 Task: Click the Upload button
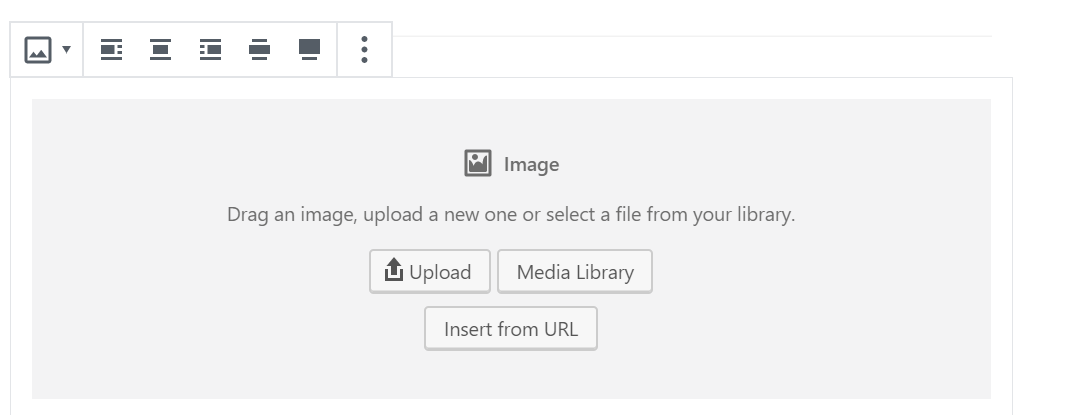pyautogui.click(x=429, y=271)
